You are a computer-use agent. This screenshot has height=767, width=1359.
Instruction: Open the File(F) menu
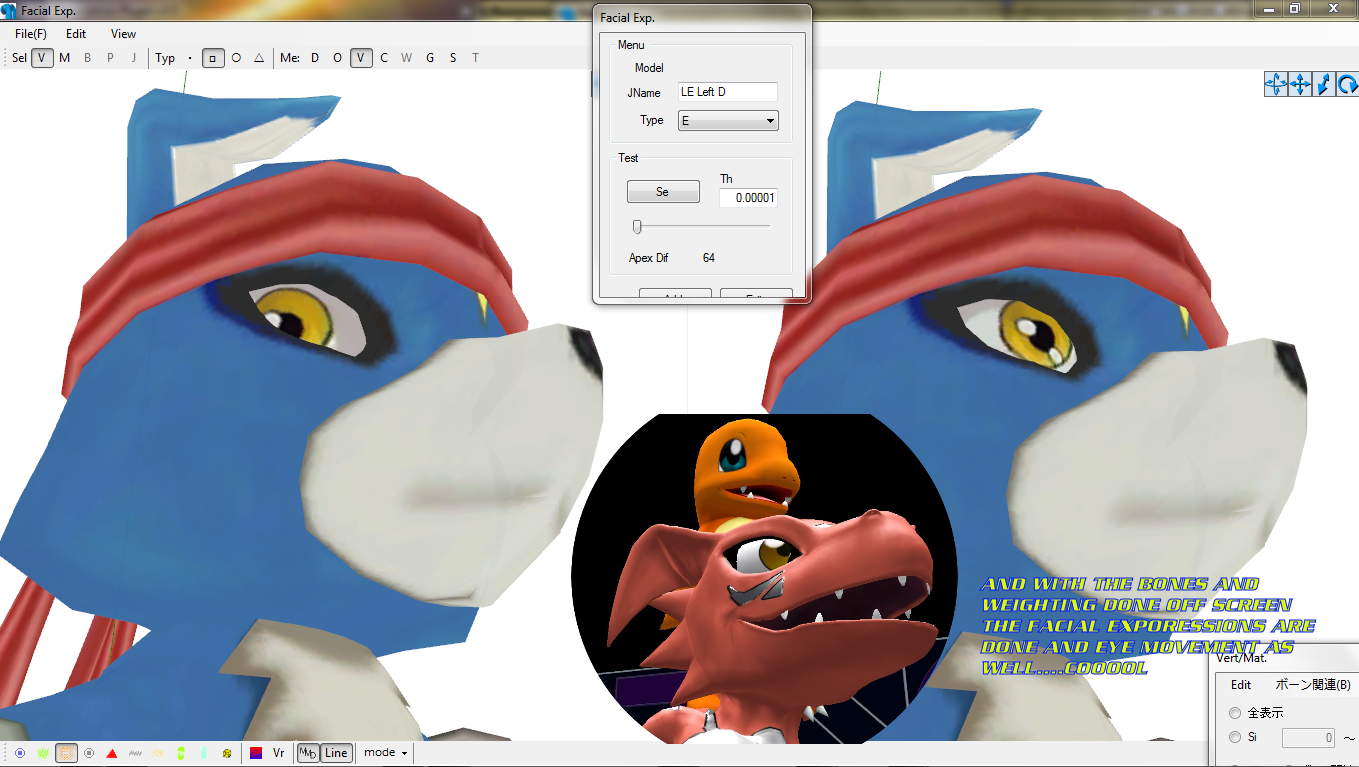pos(31,34)
